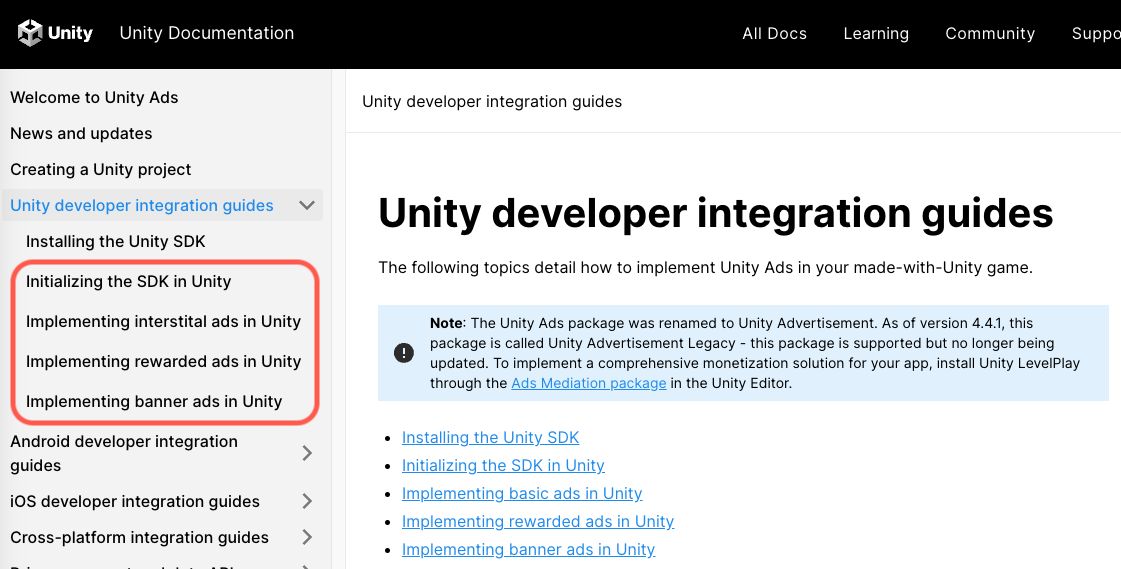Viewport: 1121px width, 569px height.
Task: Expand Cross-platform integration guides chevron
Action: [307, 537]
